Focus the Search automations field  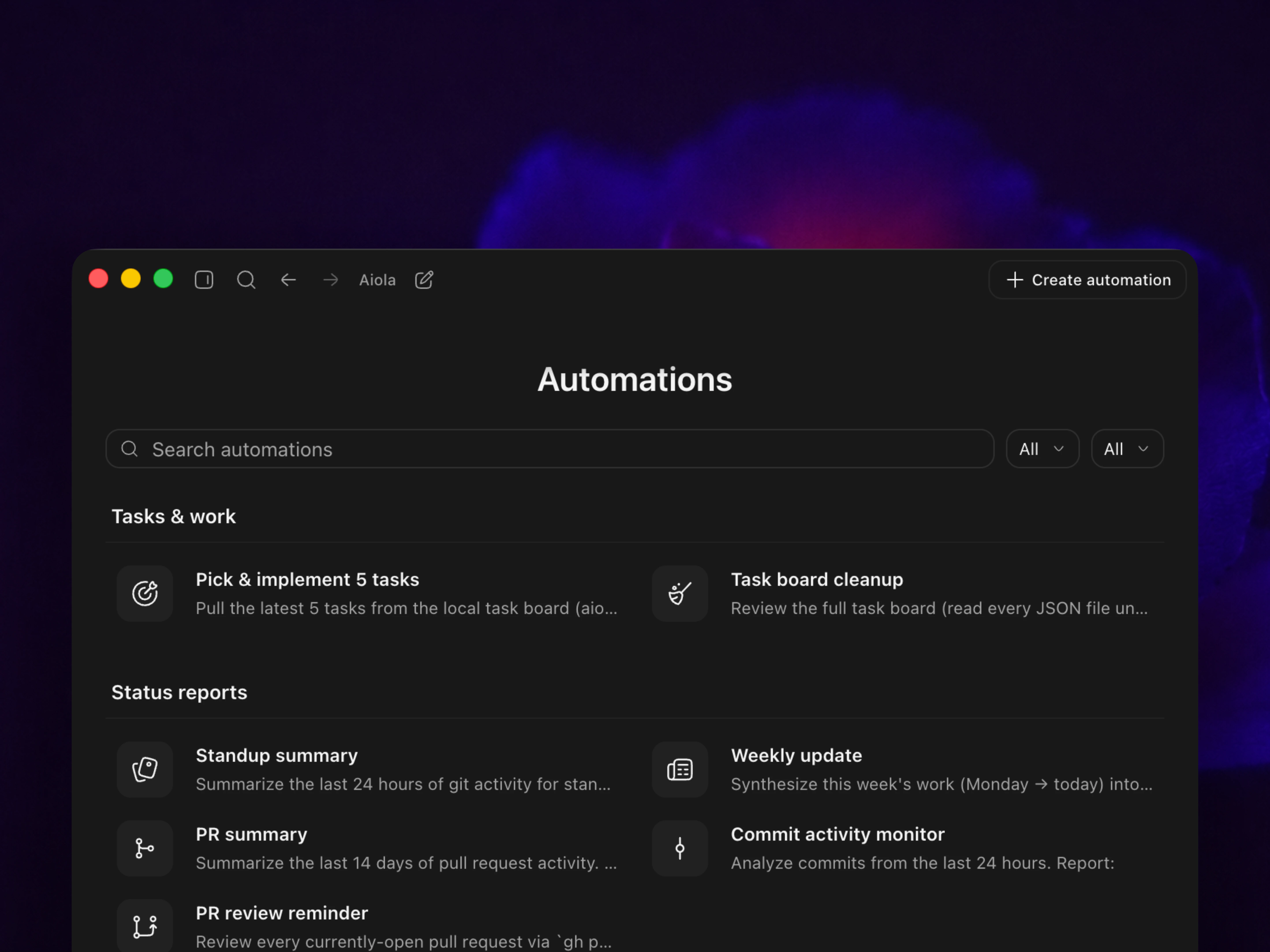coord(550,449)
